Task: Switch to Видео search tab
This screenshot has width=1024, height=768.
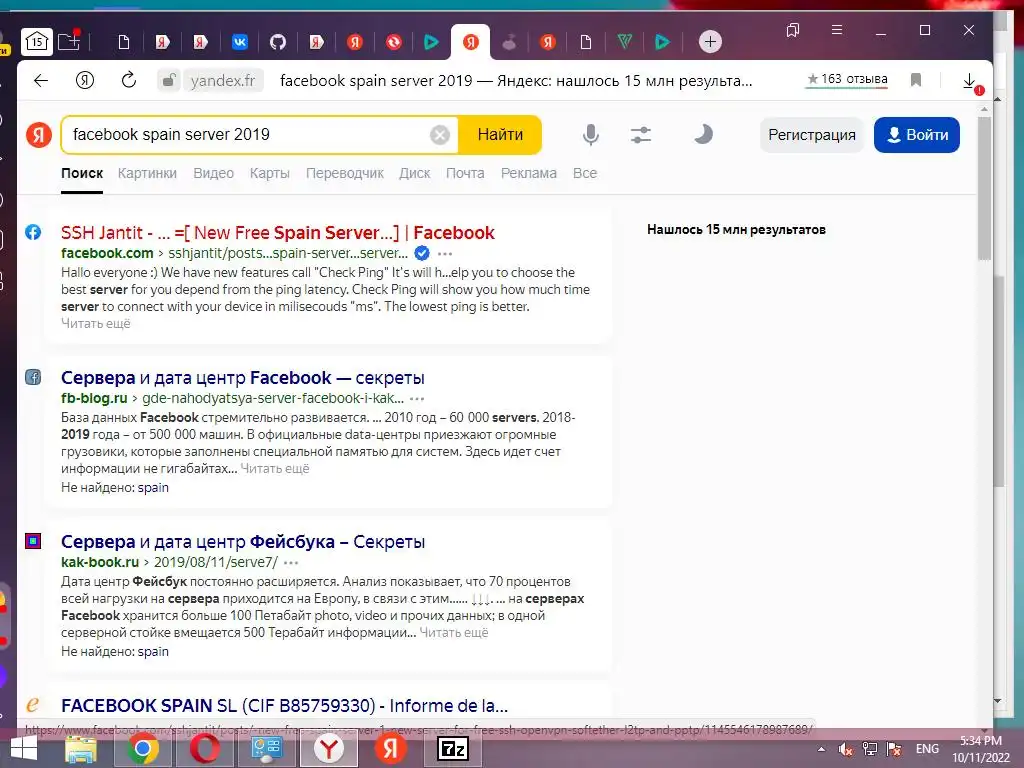Action: point(214,173)
